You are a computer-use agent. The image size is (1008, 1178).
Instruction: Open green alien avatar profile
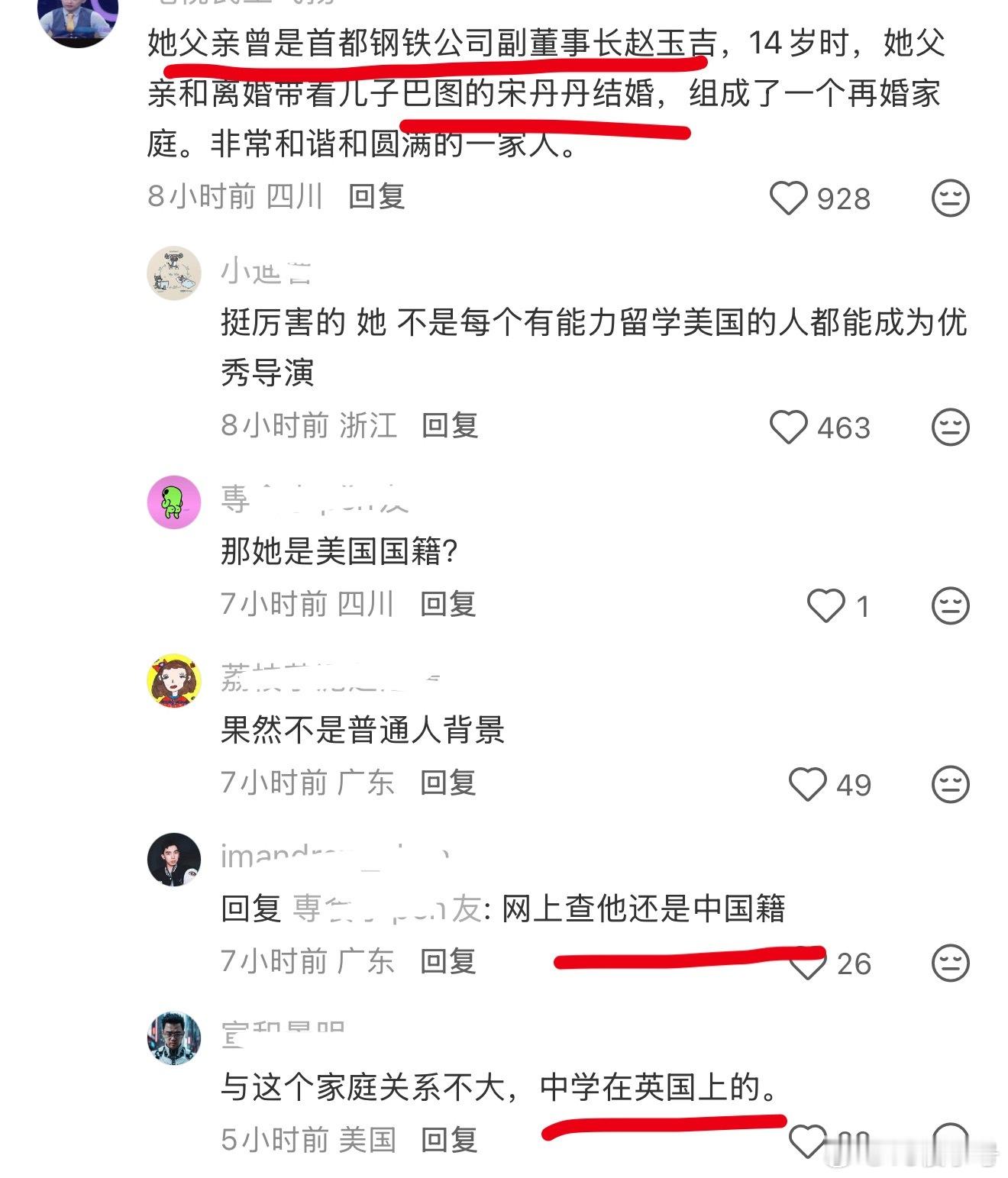(x=174, y=502)
